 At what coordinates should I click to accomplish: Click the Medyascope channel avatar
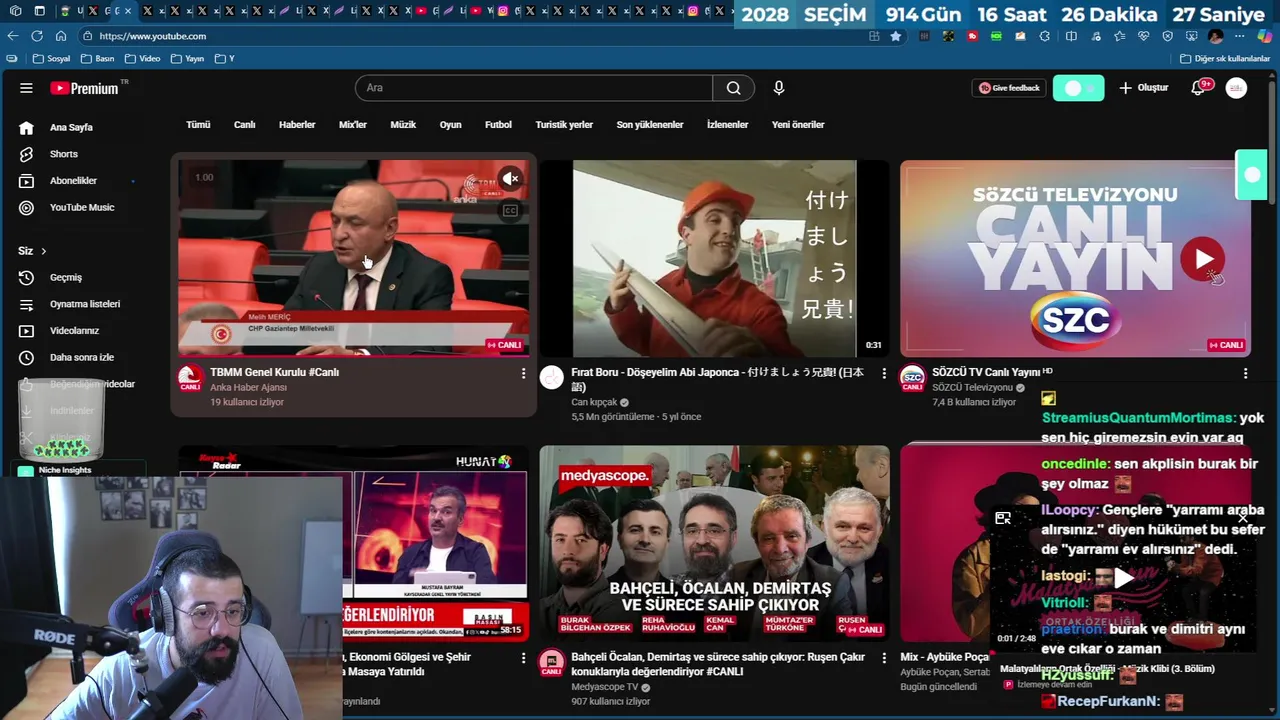click(x=551, y=663)
